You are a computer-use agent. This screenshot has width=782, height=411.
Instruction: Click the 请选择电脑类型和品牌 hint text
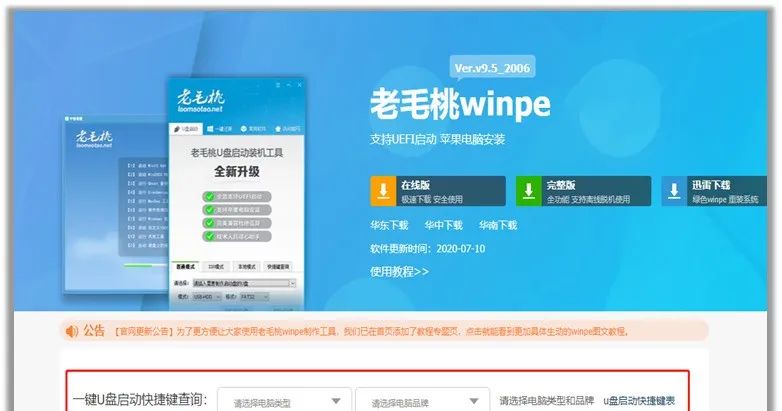coord(547,401)
